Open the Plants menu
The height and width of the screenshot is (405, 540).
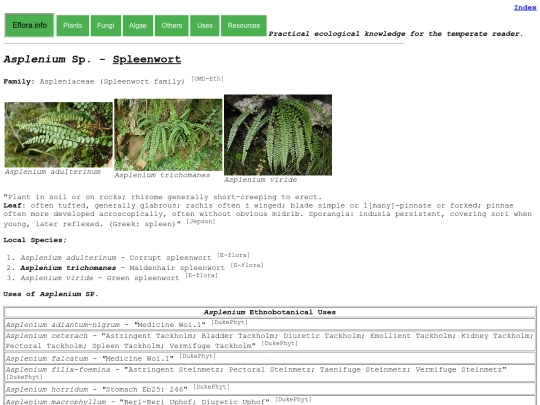pos(73,25)
